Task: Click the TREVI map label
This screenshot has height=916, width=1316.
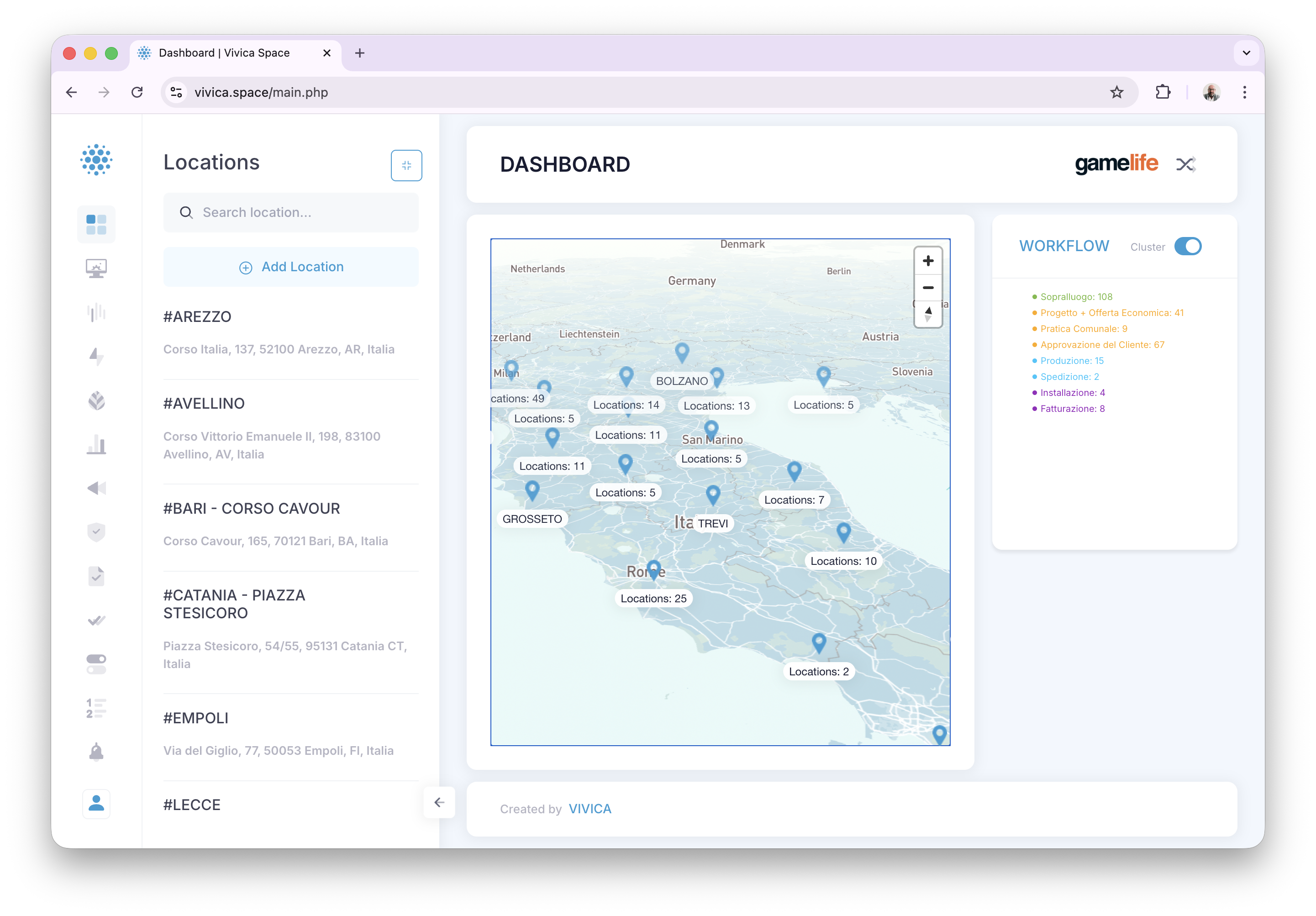Action: (712, 523)
